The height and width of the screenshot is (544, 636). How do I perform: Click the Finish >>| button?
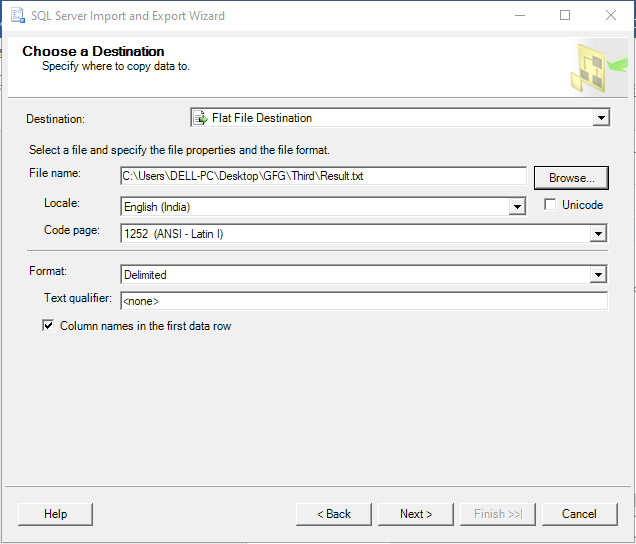[498, 514]
